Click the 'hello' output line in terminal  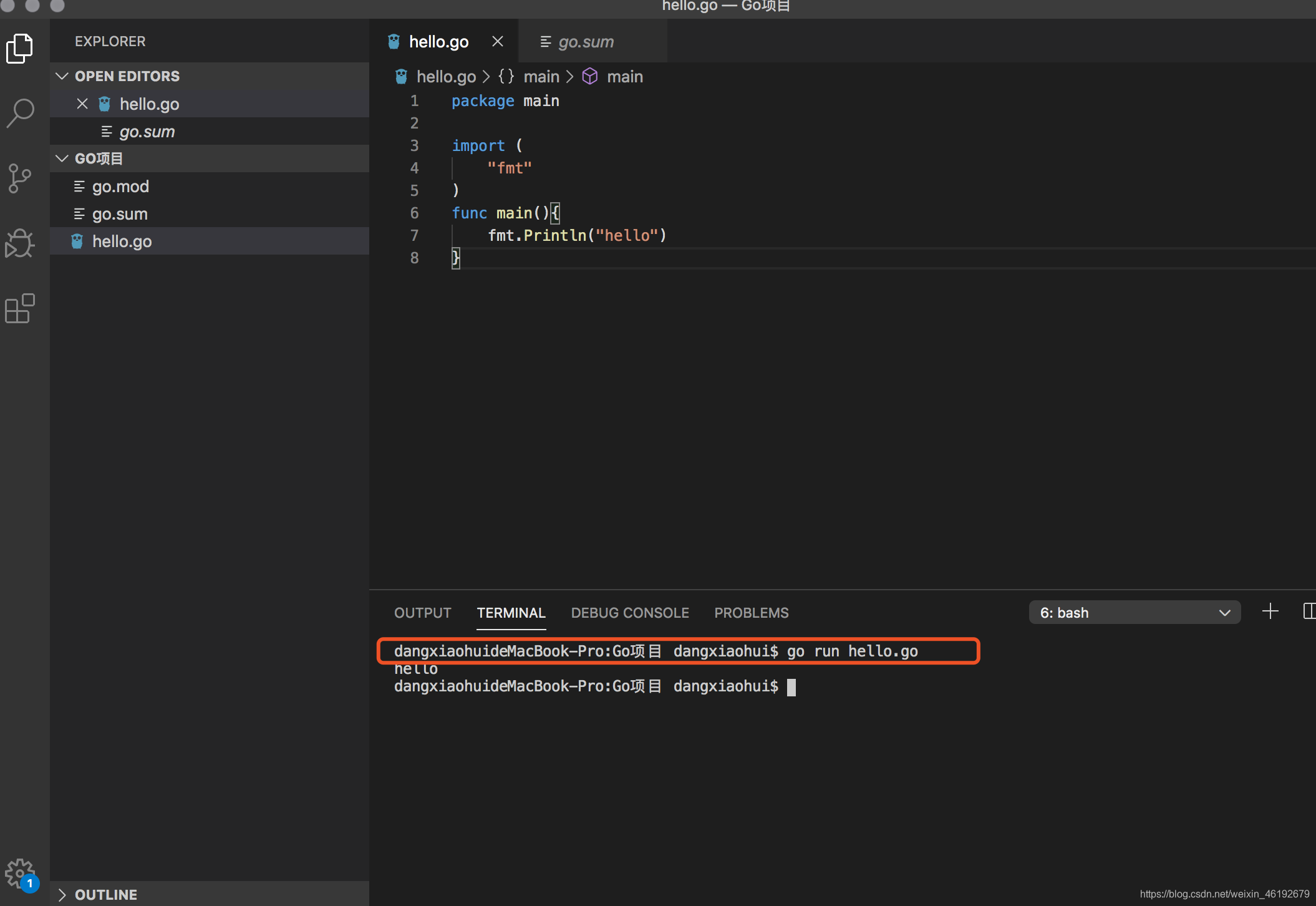[416, 669]
